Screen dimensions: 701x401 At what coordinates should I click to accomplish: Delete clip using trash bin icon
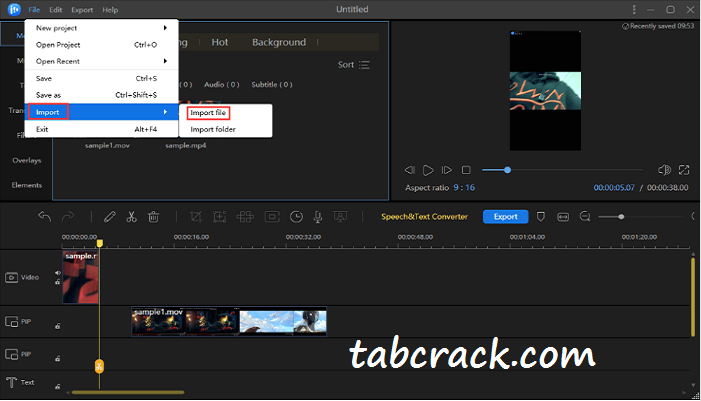click(x=153, y=217)
